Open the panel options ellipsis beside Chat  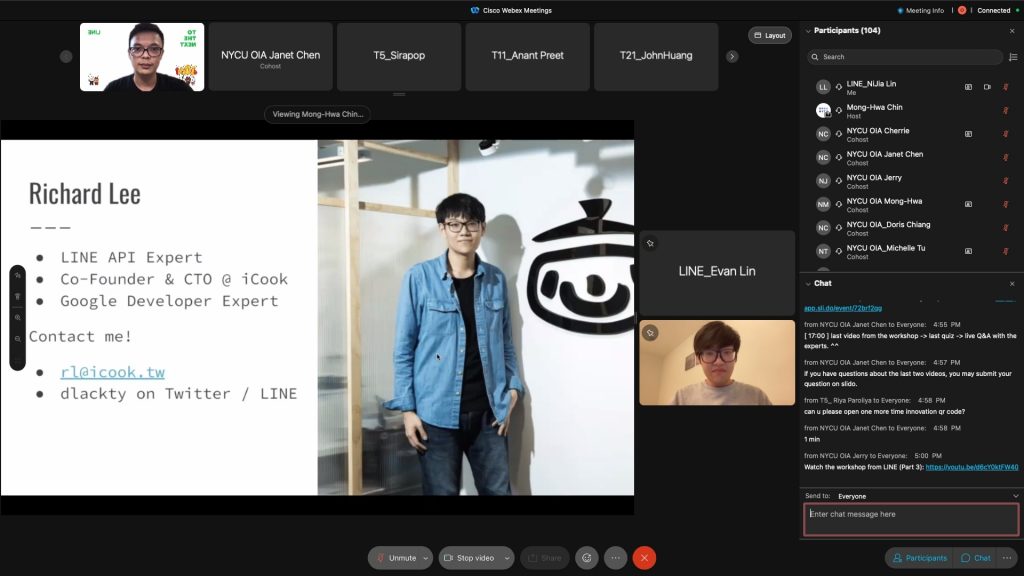click(x=1007, y=558)
